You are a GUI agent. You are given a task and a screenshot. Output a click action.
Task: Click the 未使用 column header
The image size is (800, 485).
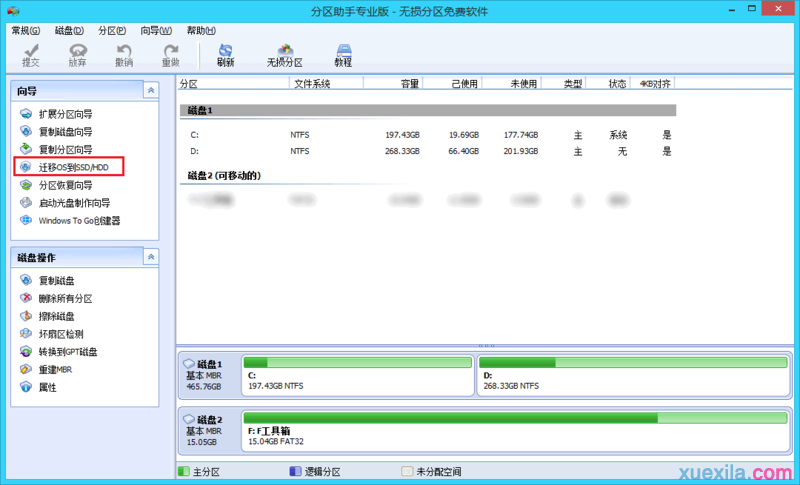coord(512,84)
